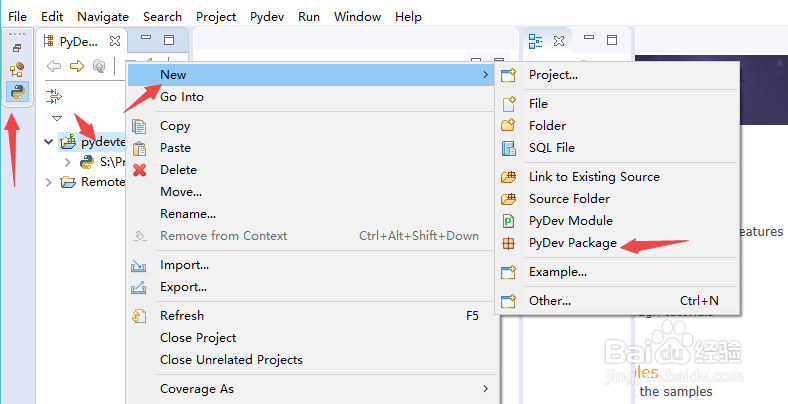Viewport: 788px width, 404px height.
Task: Open the Coverage As submenu
Action: (x=197, y=389)
